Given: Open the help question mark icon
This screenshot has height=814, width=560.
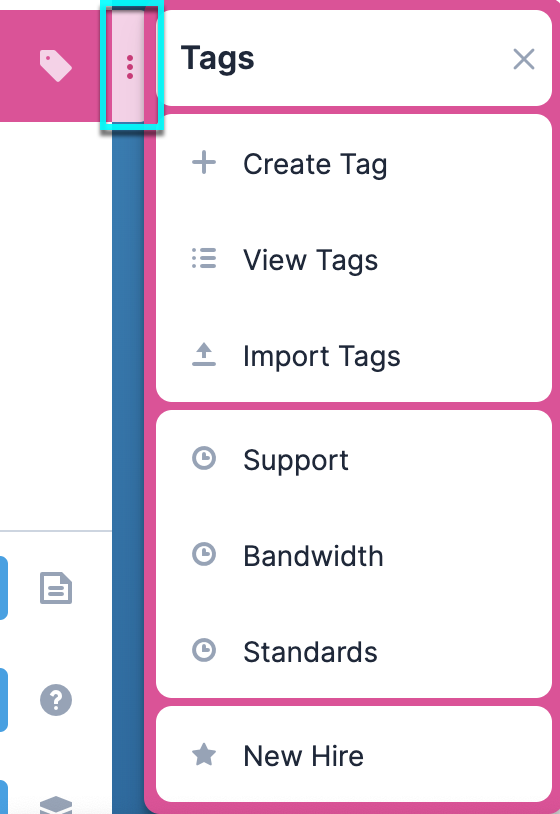Looking at the screenshot, I should (56, 700).
